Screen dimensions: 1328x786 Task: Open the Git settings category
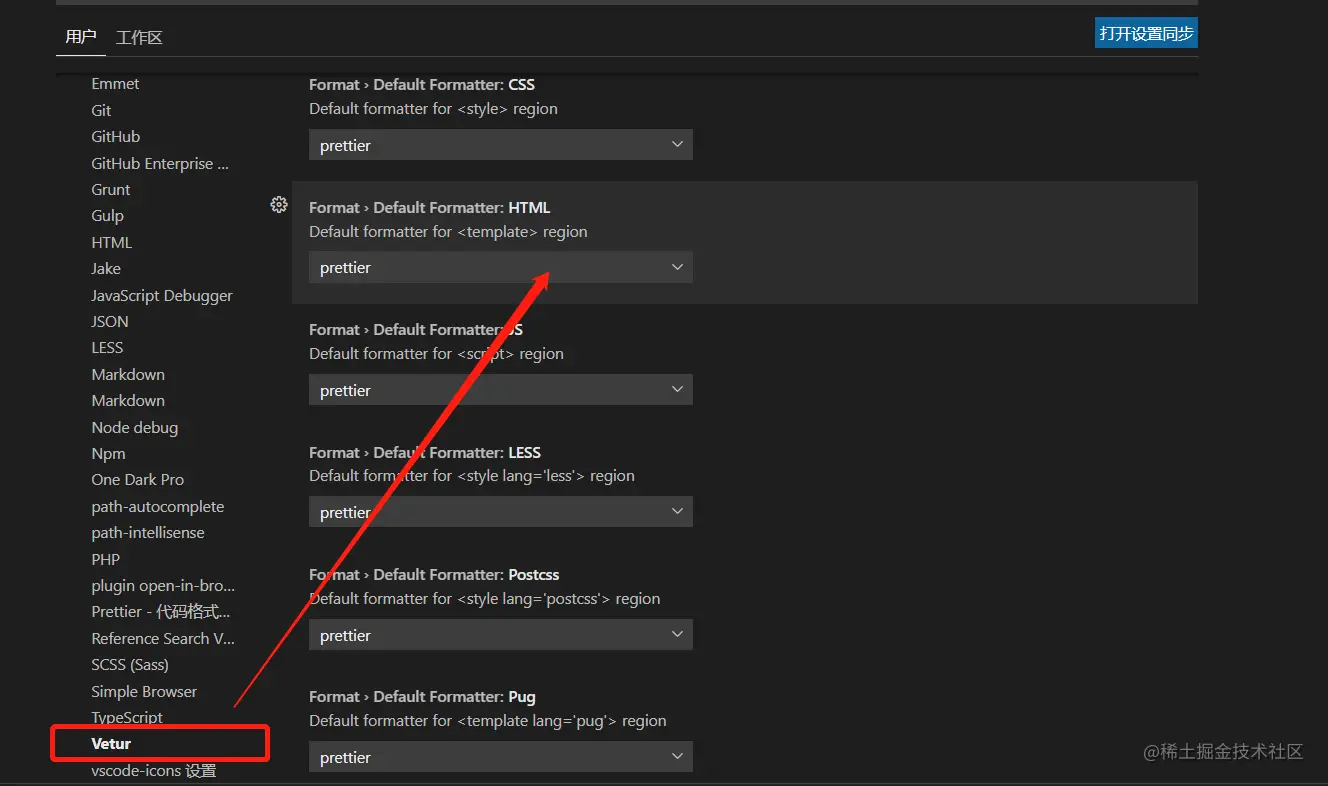[x=101, y=110]
